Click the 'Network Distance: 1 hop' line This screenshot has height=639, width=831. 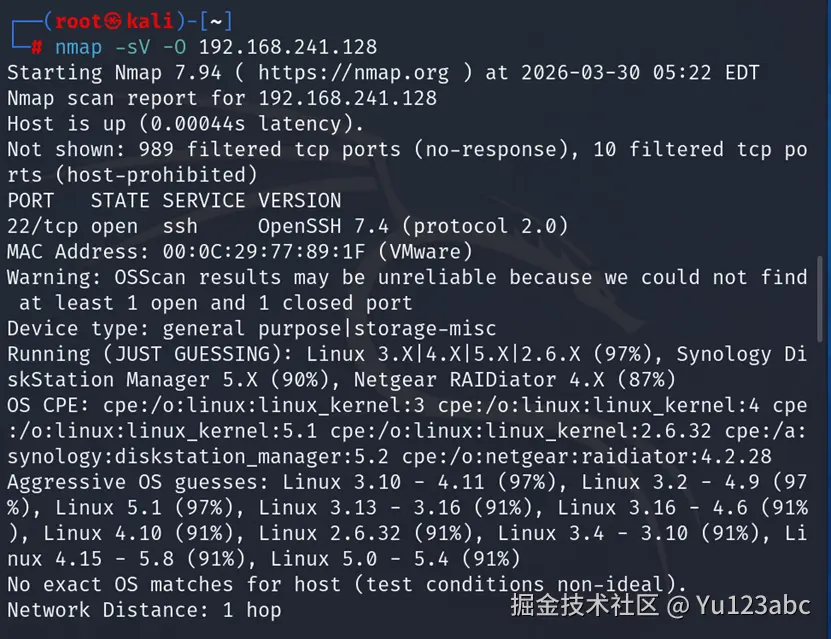[x=144, y=610]
